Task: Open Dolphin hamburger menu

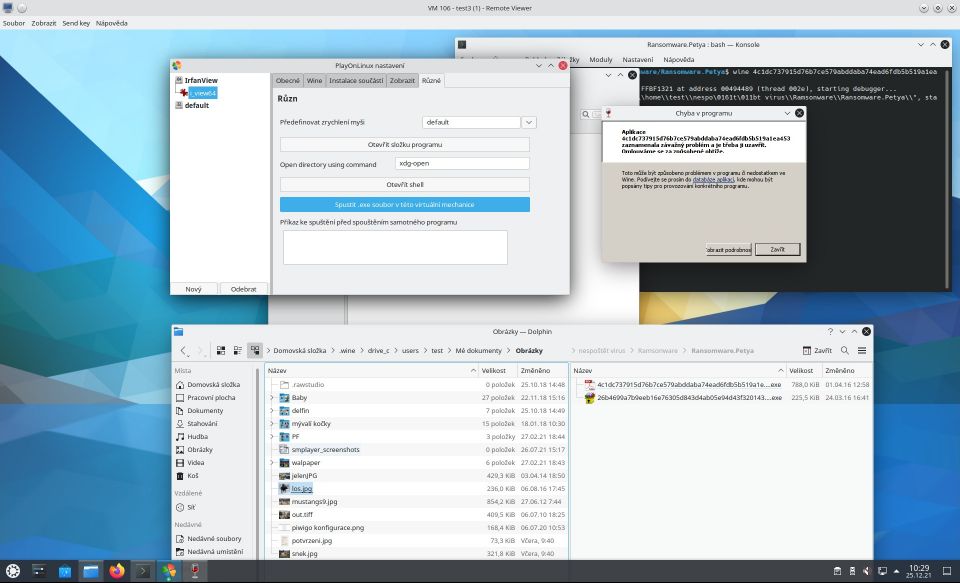Action: click(861, 350)
